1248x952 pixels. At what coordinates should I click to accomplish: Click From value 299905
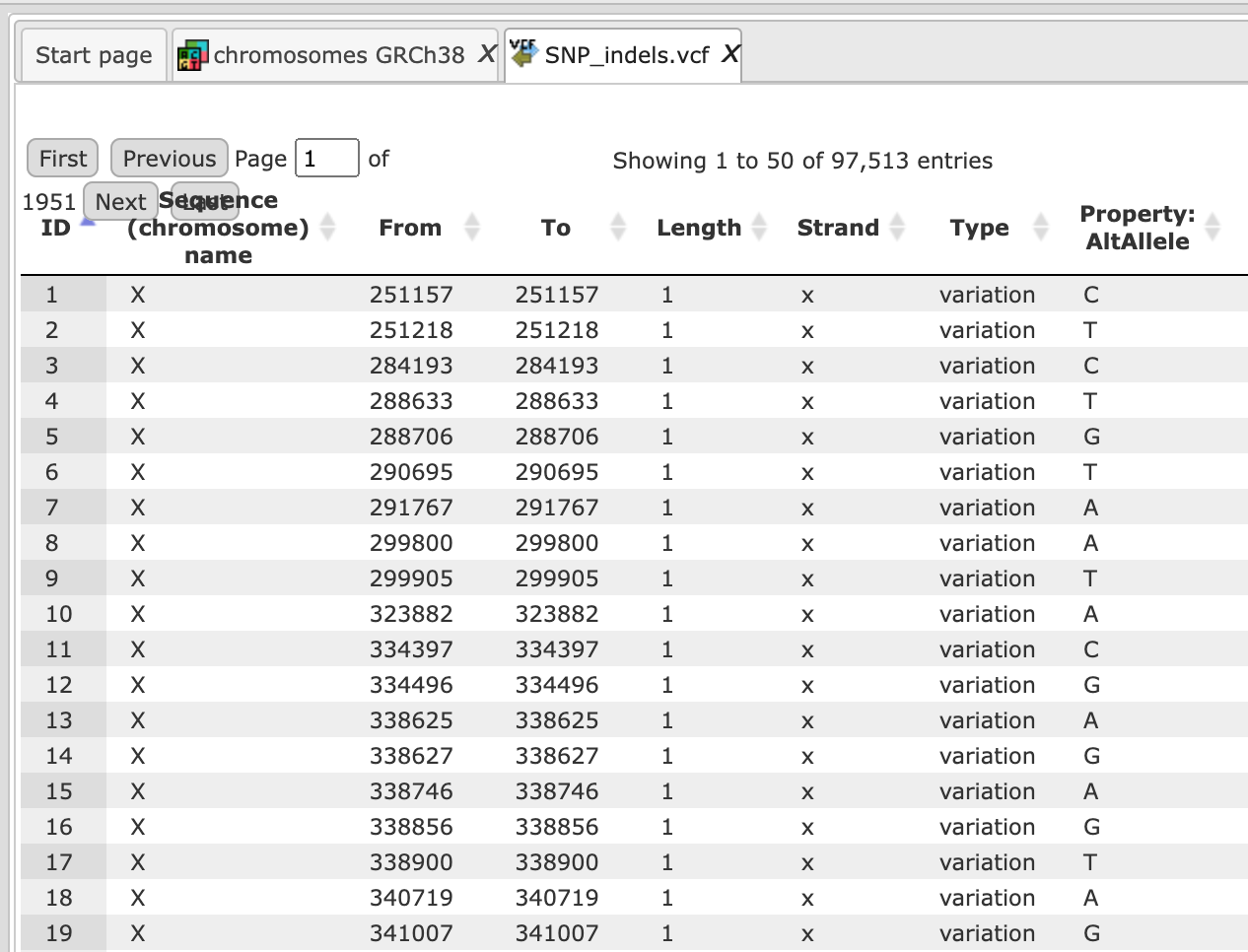click(411, 578)
